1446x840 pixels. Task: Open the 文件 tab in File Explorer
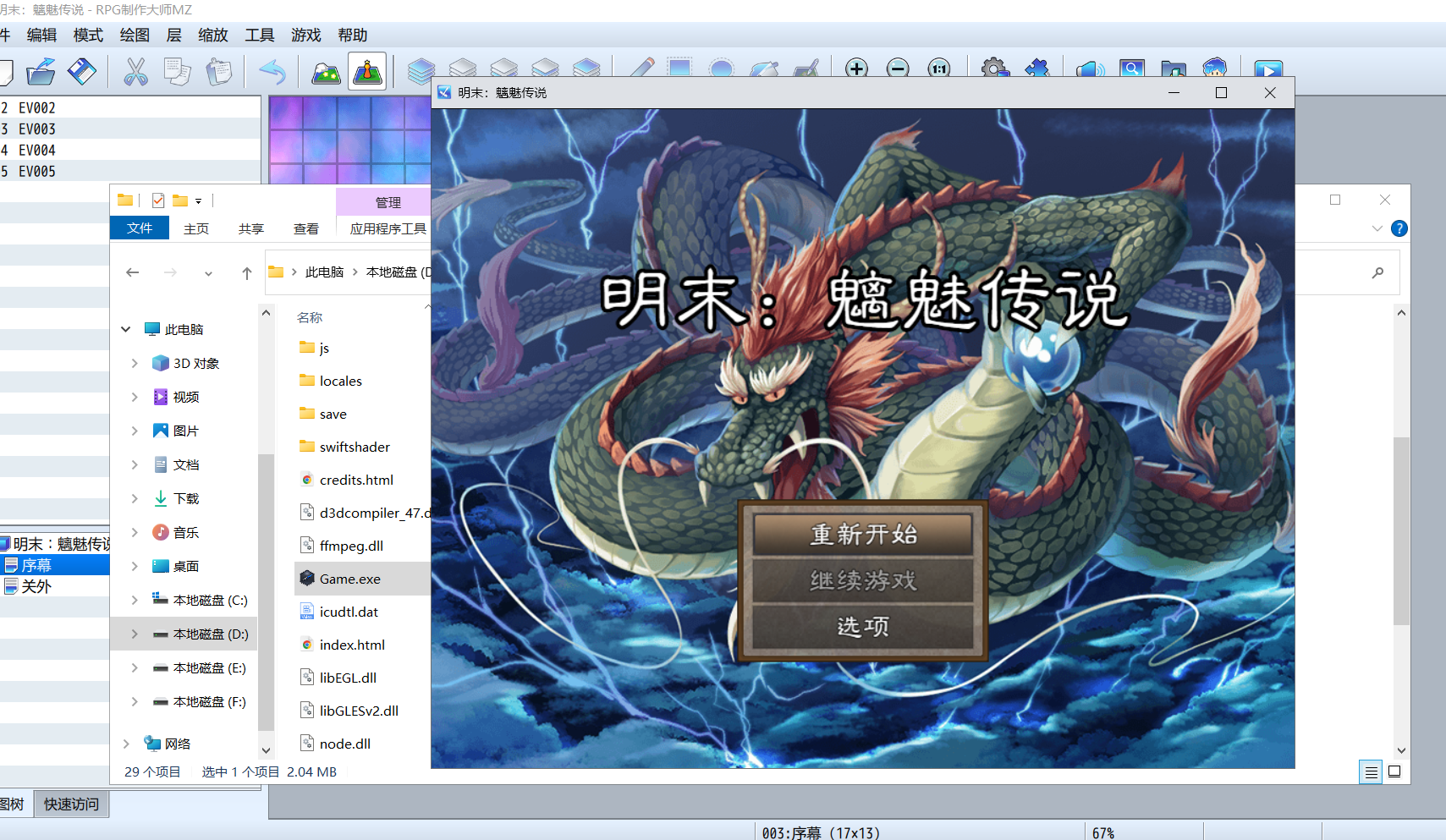point(140,228)
